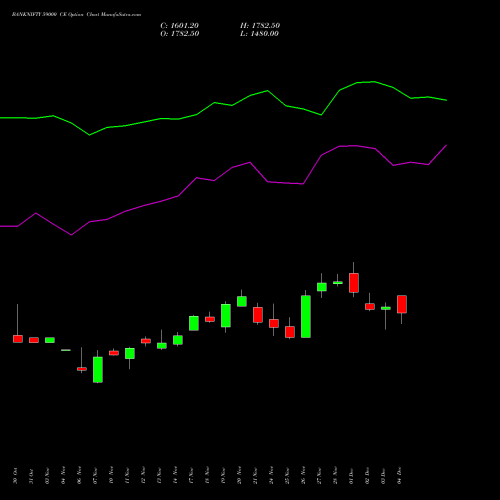The image size is (500, 500).
Task: Click the red candle above 30 Oct
Action: tap(18, 339)
